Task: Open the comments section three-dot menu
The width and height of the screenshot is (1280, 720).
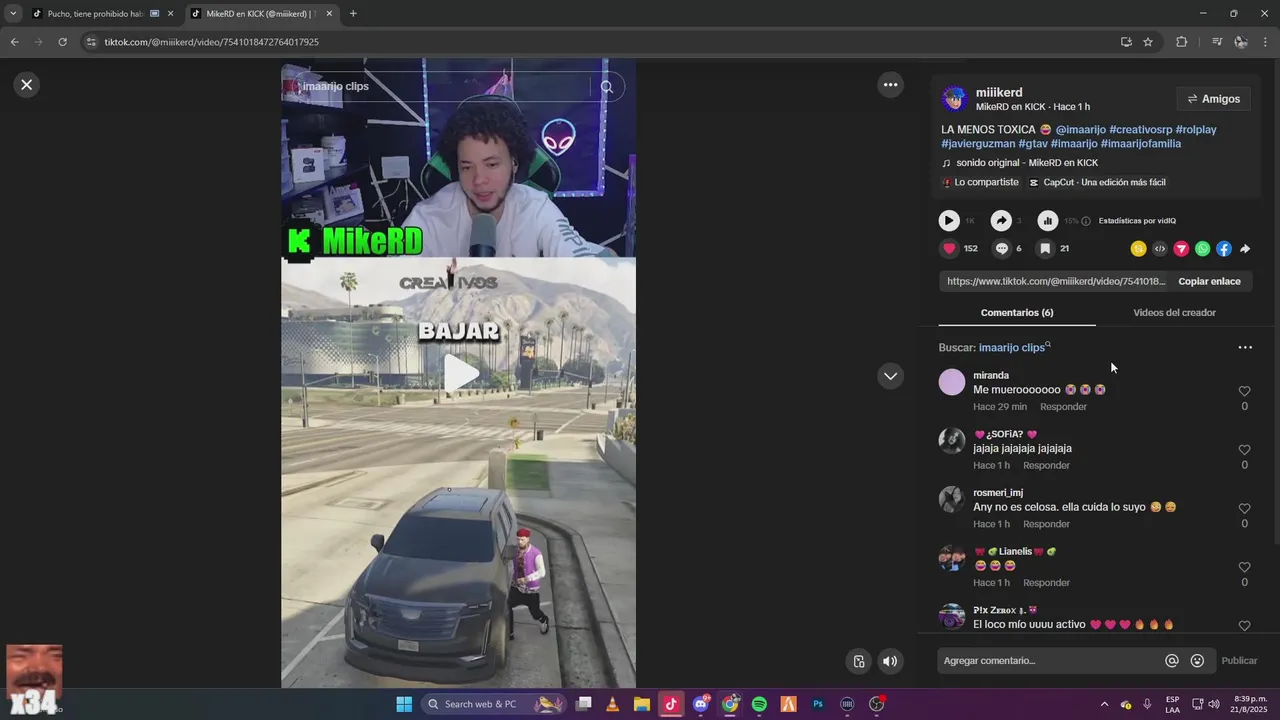Action: pos(1245,348)
